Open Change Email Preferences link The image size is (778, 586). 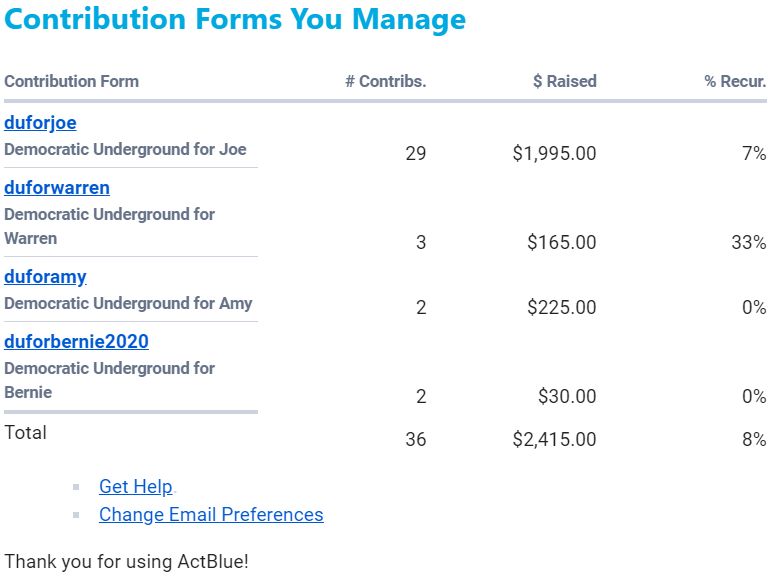211,515
